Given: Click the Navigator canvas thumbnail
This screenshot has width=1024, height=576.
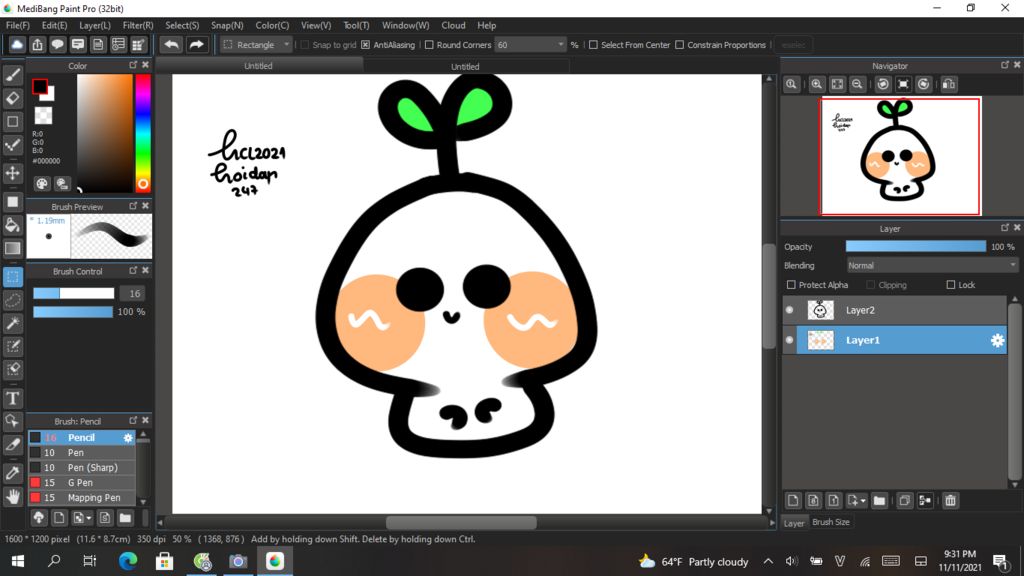Looking at the screenshot, I should click(901, 156).
